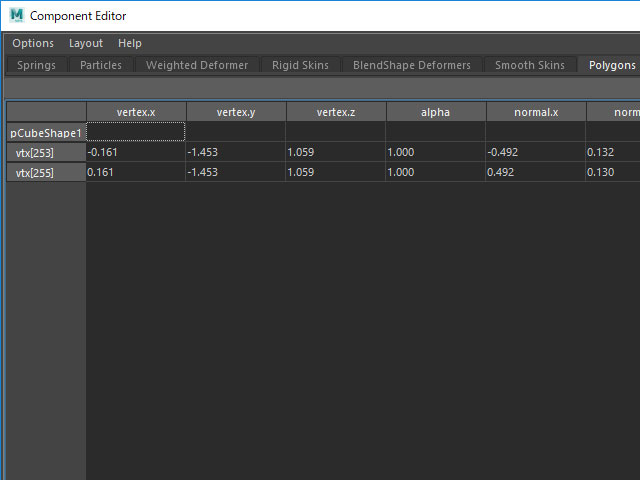640x480 pixels.
Task: Select vtx[255] value 0.130
Action: [613, 172]
